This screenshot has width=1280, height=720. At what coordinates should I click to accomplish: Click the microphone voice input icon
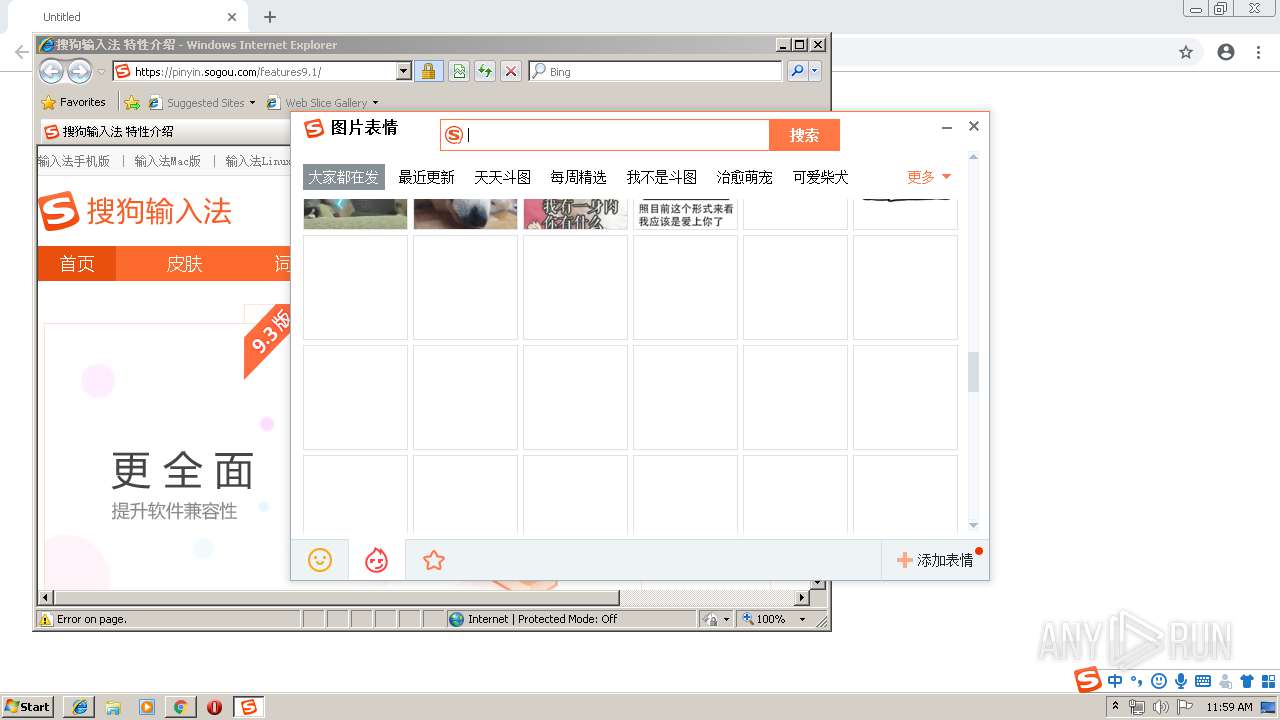[x=1181, y=681]
